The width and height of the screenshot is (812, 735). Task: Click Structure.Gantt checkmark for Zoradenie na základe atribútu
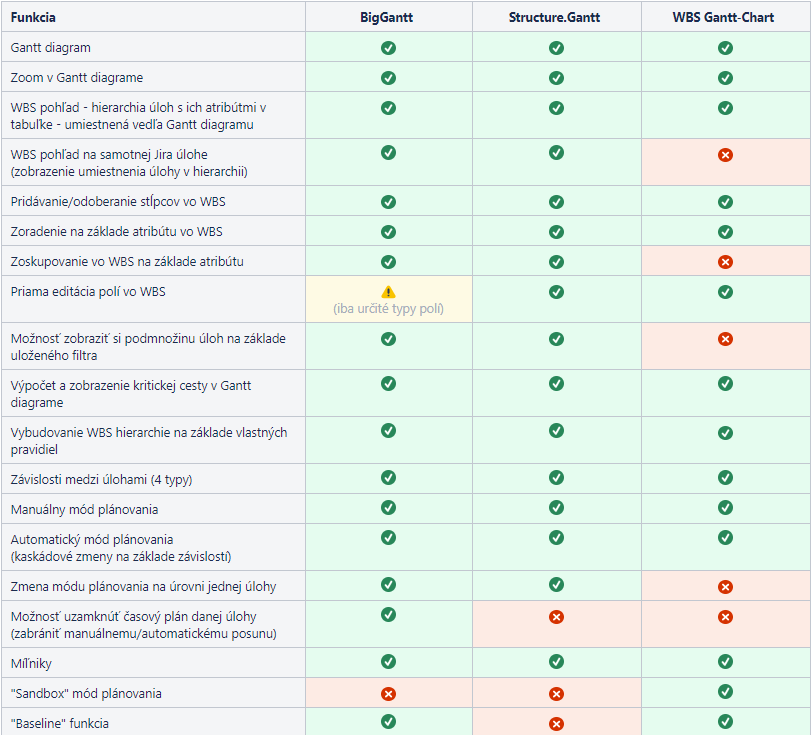(557, 232)
